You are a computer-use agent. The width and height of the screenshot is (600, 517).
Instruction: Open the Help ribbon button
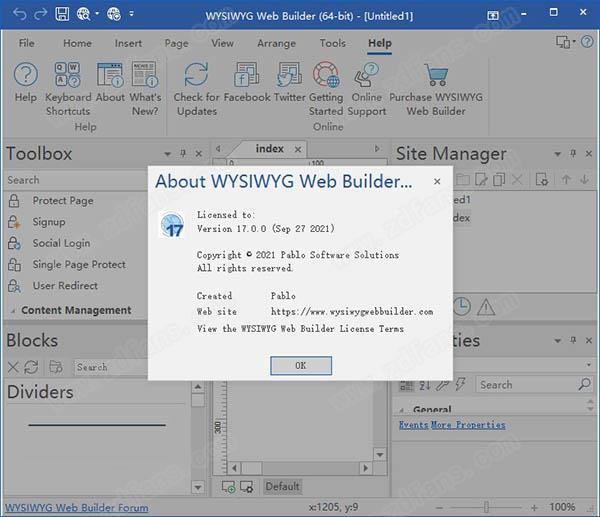[26, 82]
